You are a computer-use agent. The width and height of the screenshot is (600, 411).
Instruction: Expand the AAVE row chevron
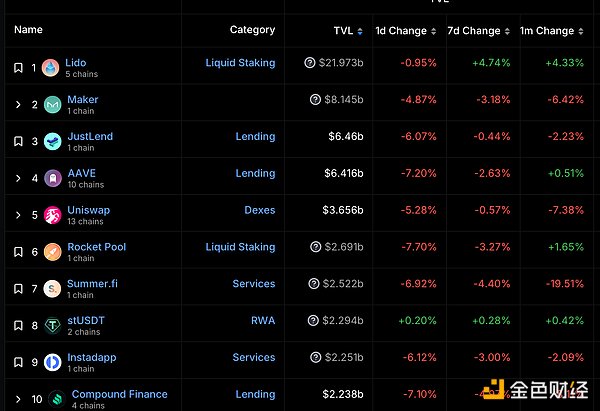18,178
